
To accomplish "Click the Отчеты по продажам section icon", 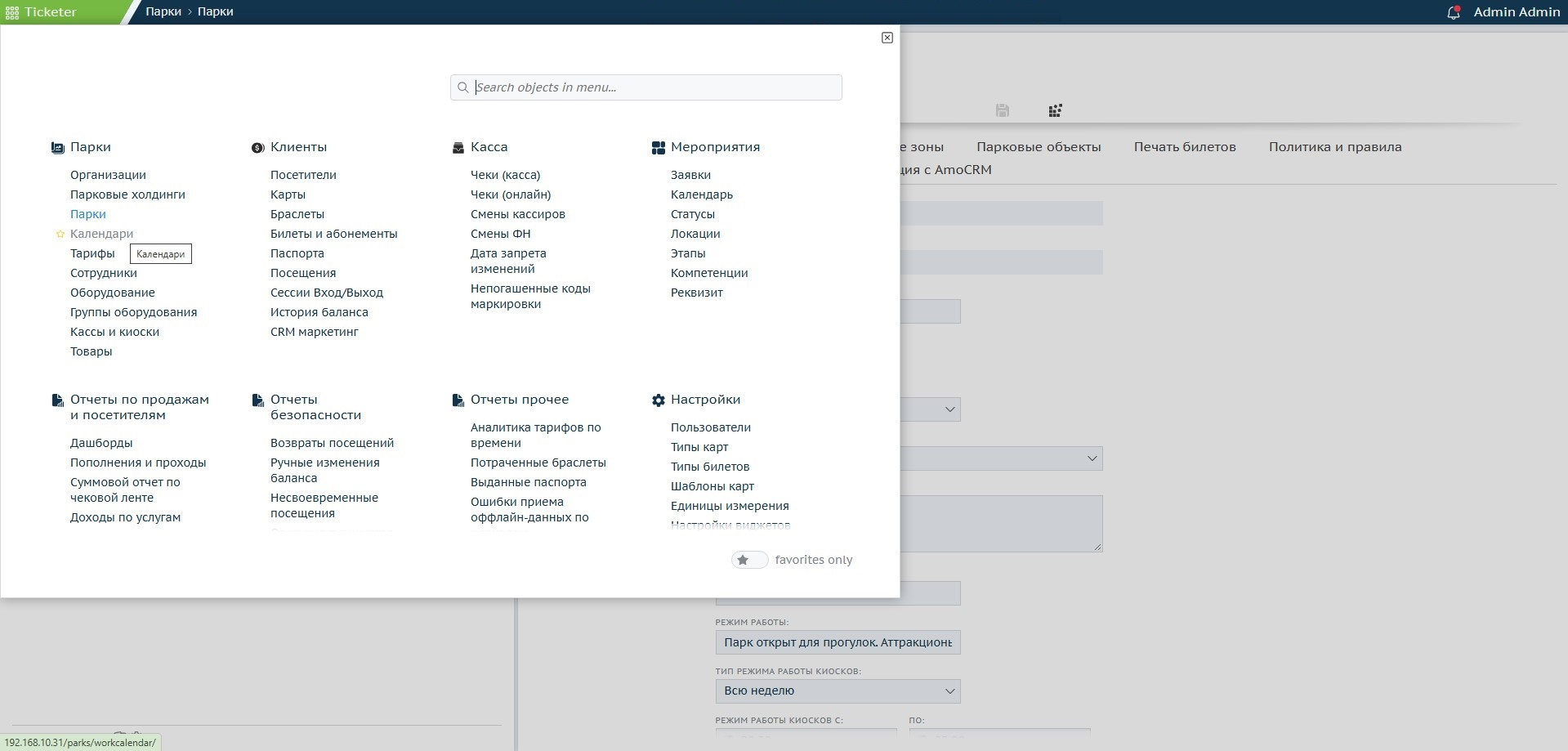I will tap(58, 400).
